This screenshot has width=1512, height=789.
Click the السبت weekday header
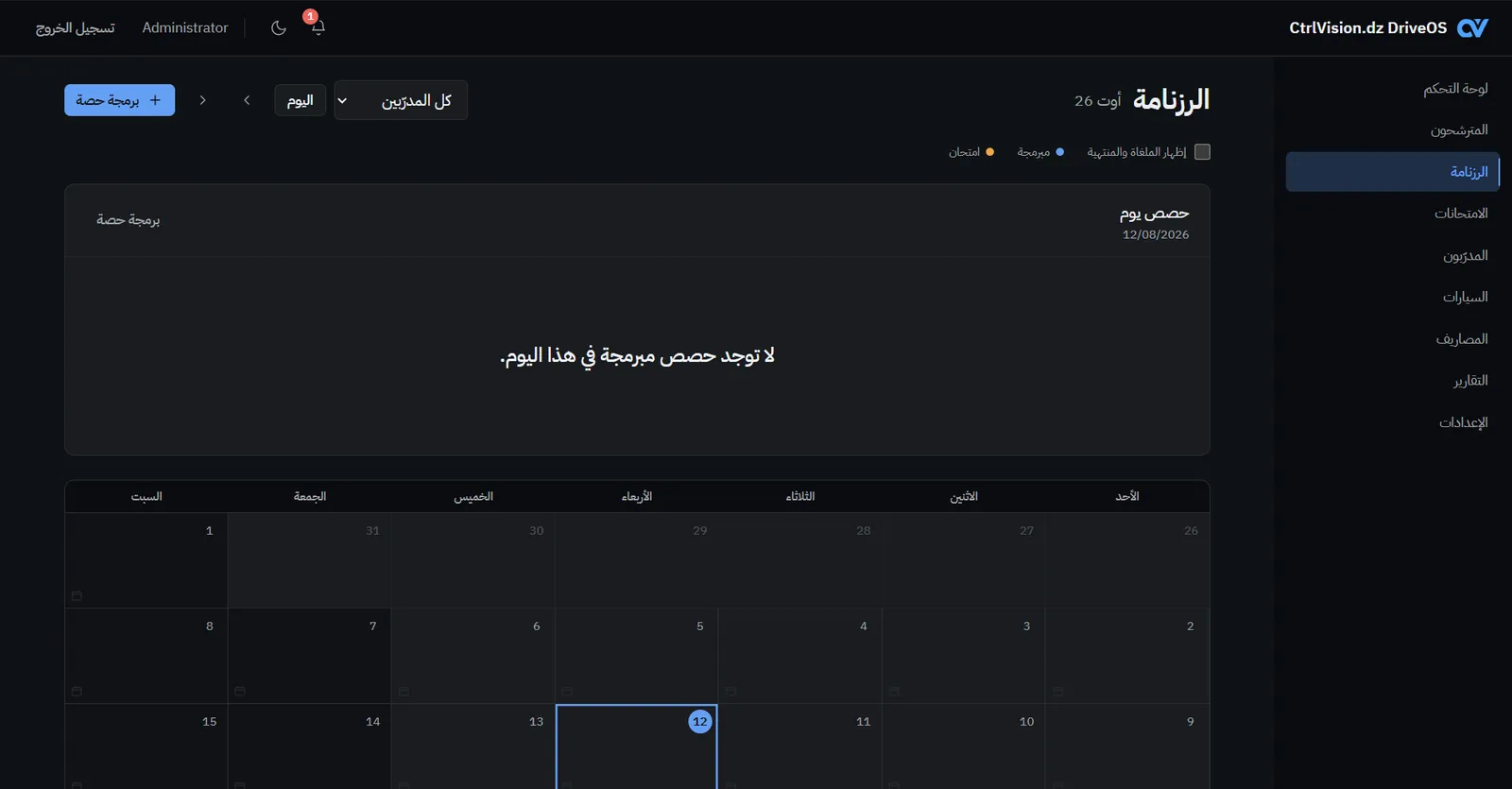tap(146, 496)
